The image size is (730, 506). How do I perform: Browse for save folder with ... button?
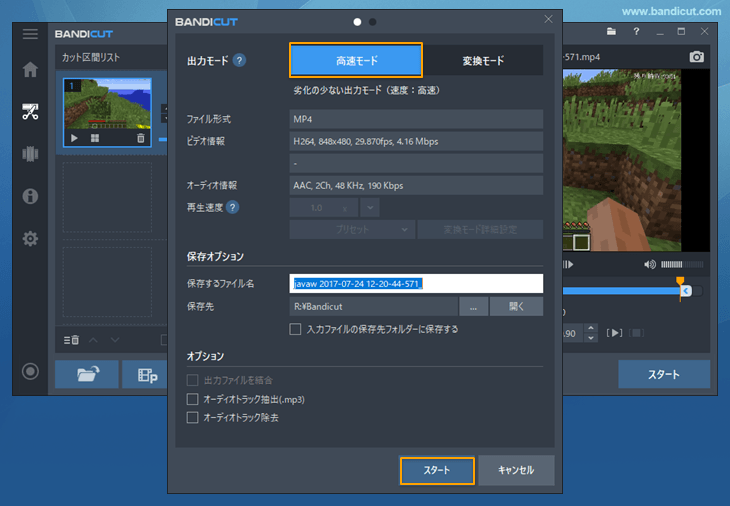coord(473,307)
